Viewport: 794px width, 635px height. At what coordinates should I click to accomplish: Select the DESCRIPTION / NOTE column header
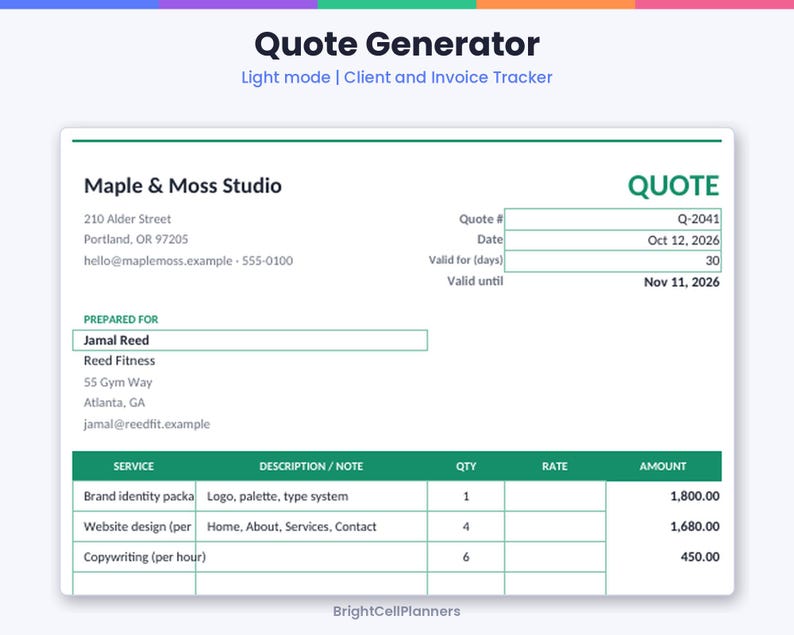point(311,466)
